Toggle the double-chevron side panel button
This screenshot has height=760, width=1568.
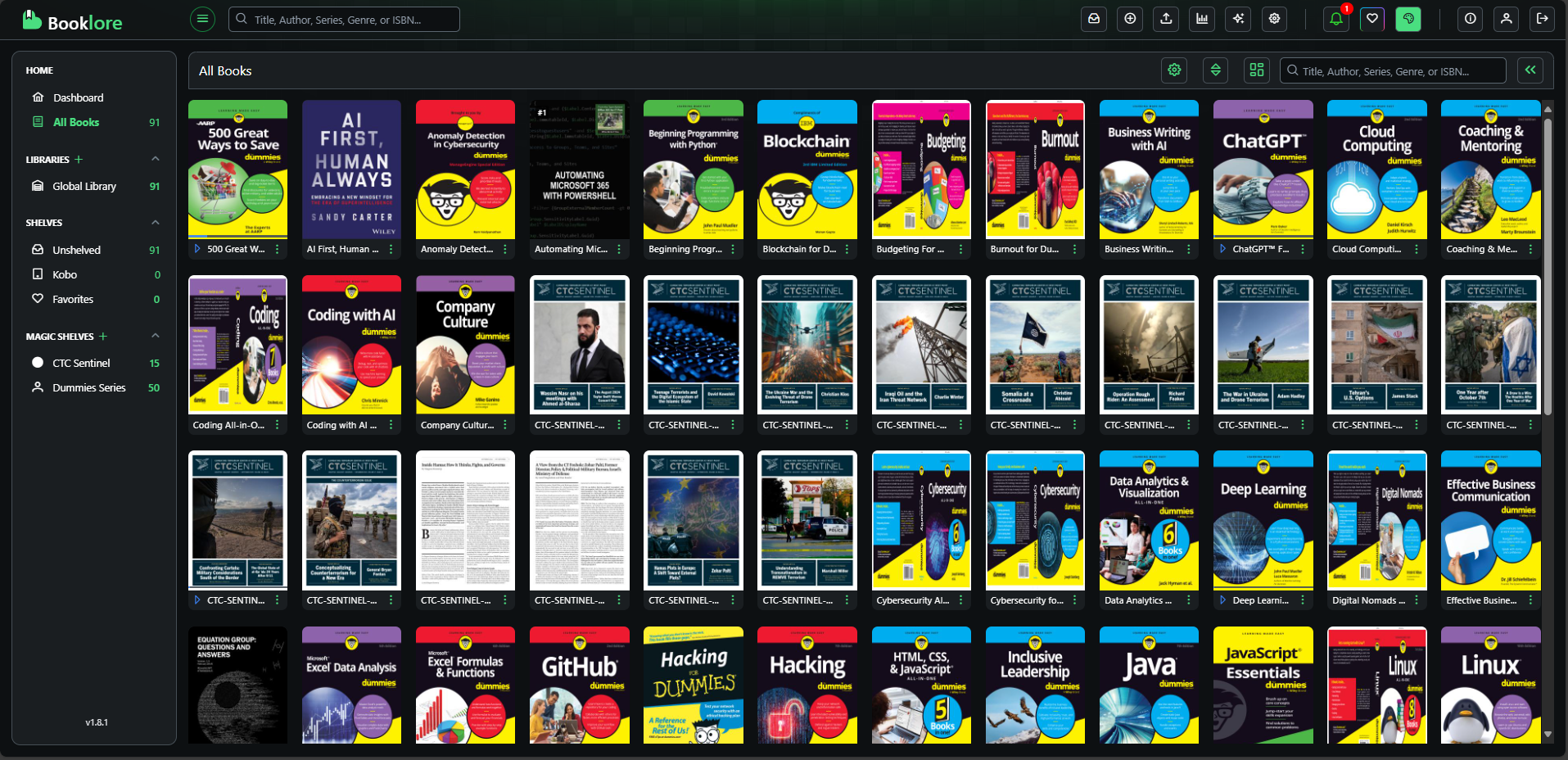(x=1530, y=70)
